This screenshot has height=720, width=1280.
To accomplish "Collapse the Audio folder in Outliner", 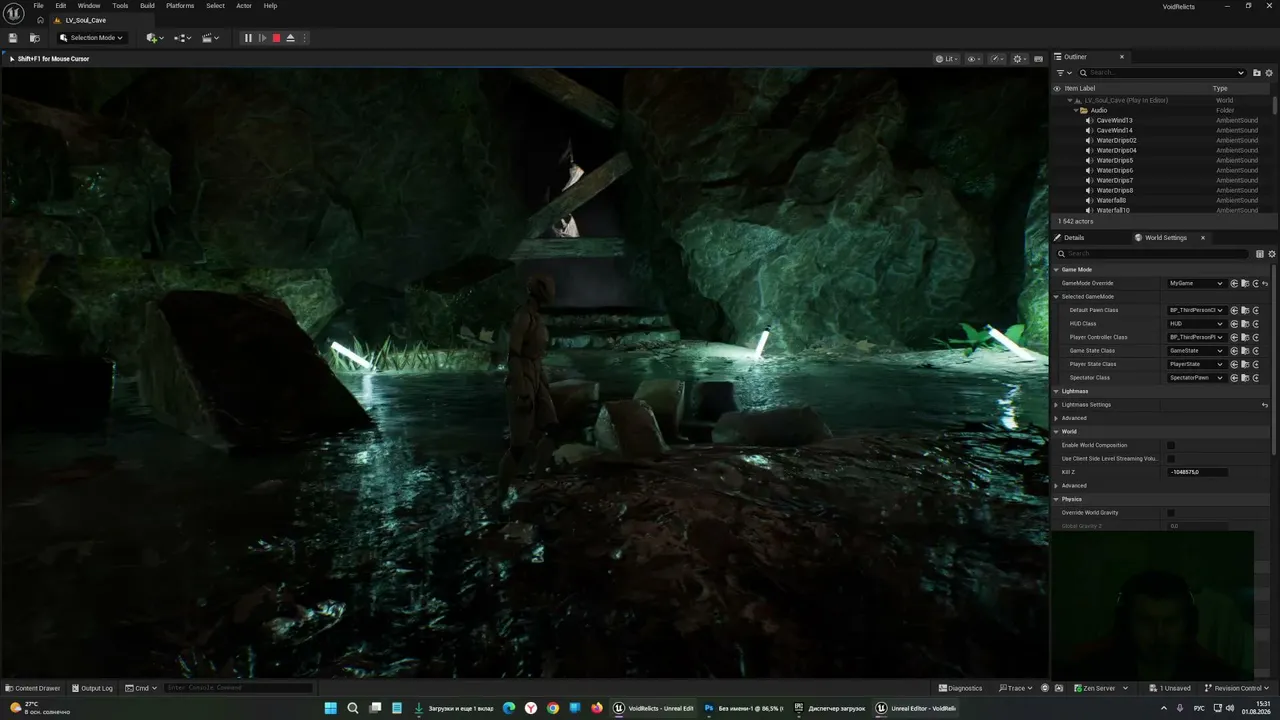I will 1075,110.
